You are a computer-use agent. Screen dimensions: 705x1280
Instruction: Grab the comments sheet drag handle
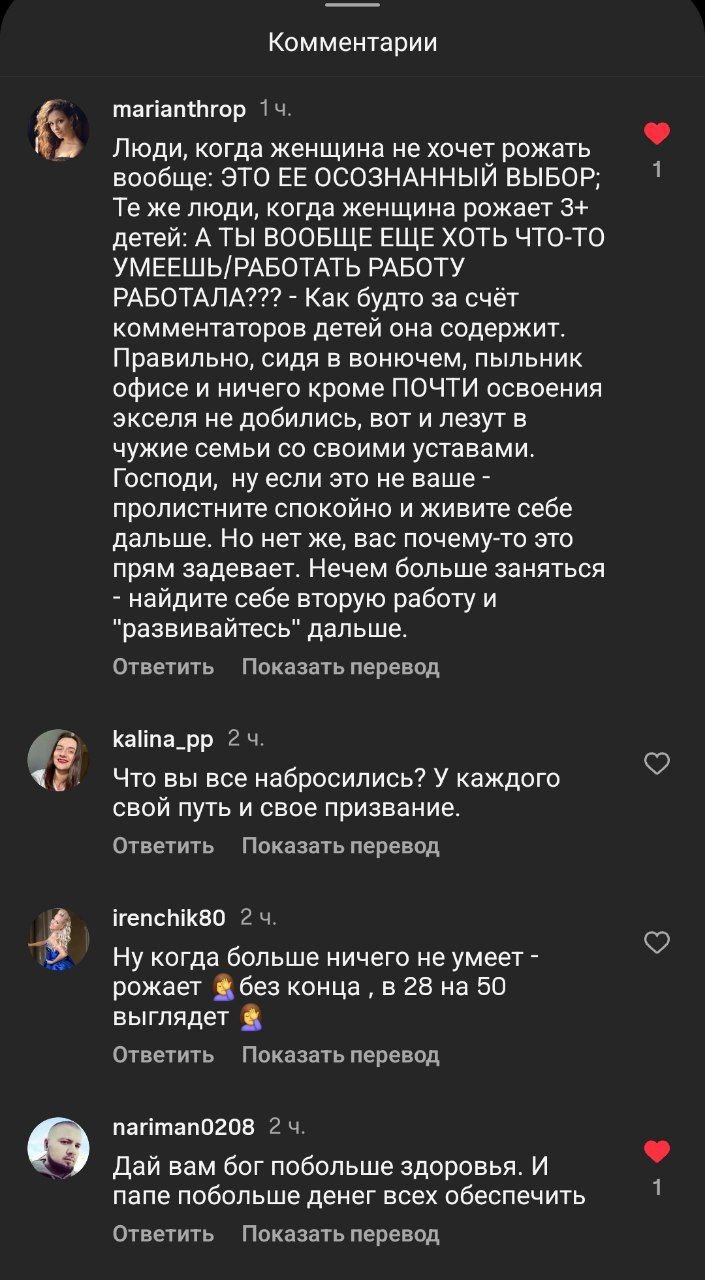(352, 5)
